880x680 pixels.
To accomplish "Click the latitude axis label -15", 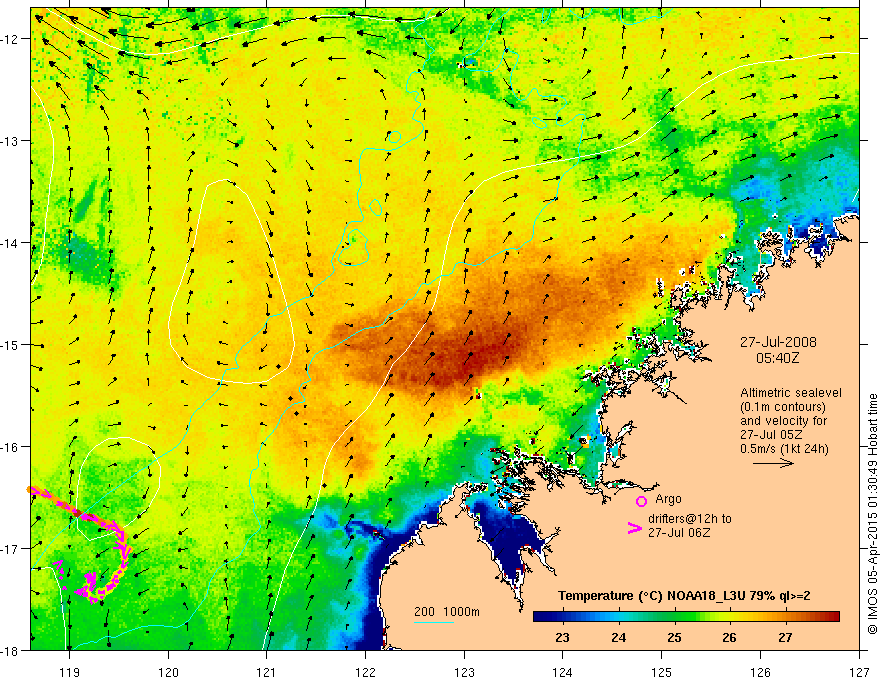I will coord(11,345).
